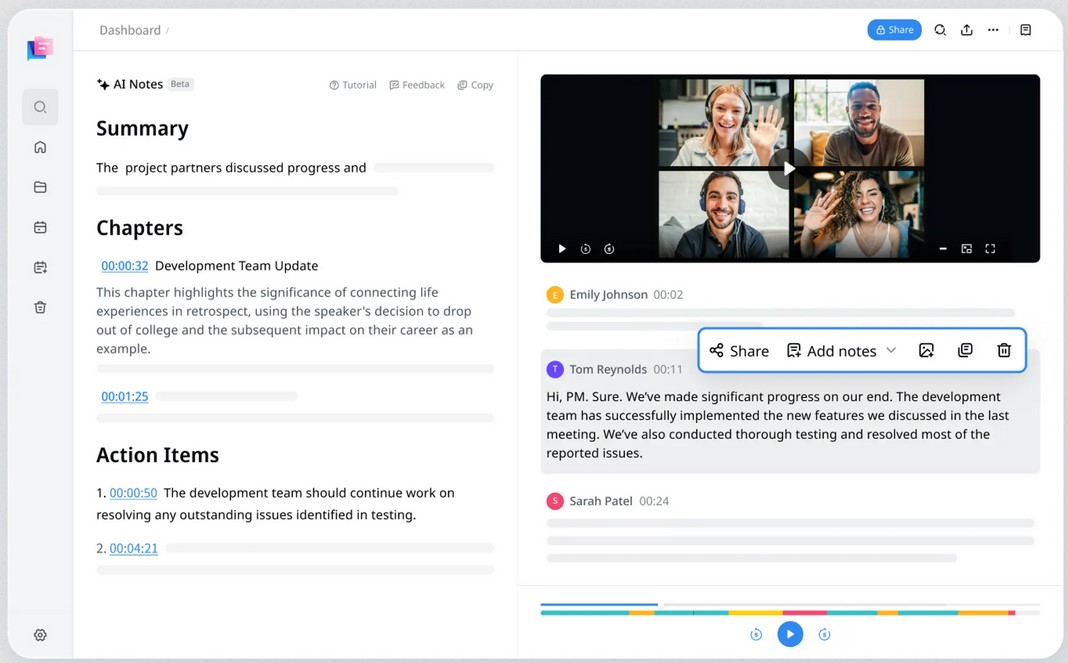Screen dimensions: 1068x663
Task: Copy the AI Notes
Action: 475,85
